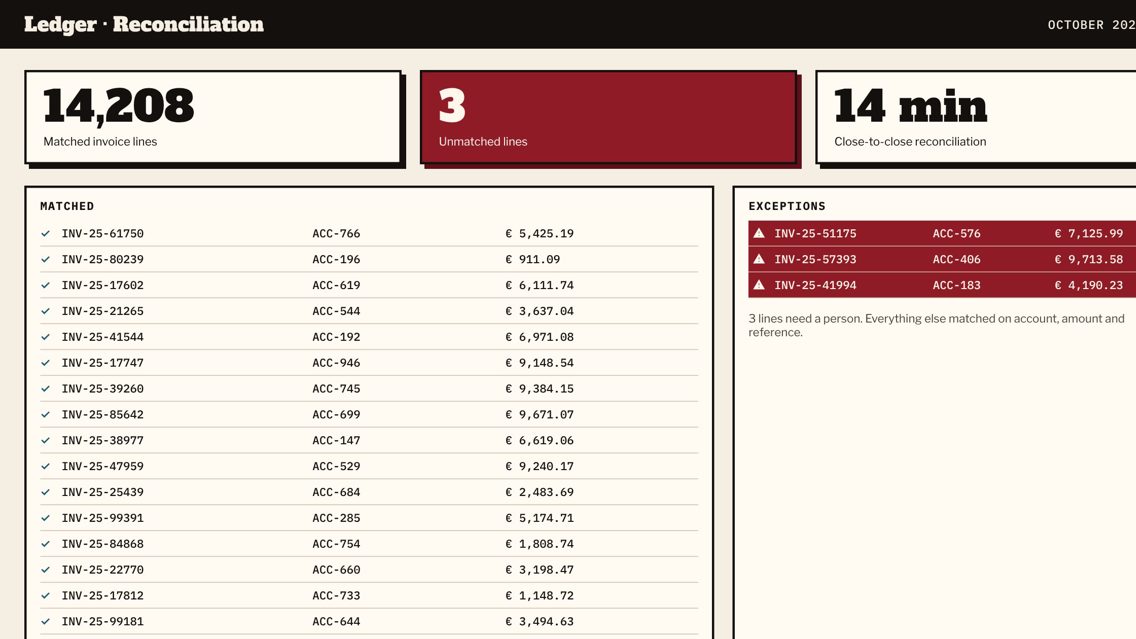Click amount € 5,425.19
Screen dimensions: 1136x639
pos(540,233)
